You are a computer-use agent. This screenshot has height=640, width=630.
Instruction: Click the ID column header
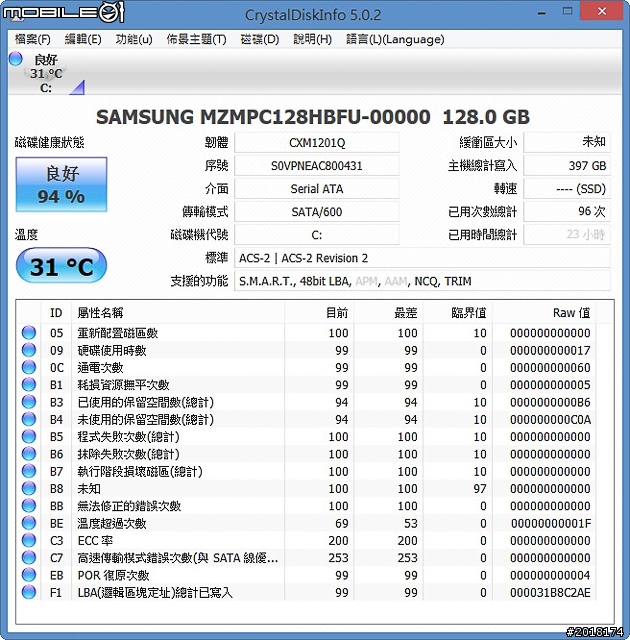pos(56,313)
